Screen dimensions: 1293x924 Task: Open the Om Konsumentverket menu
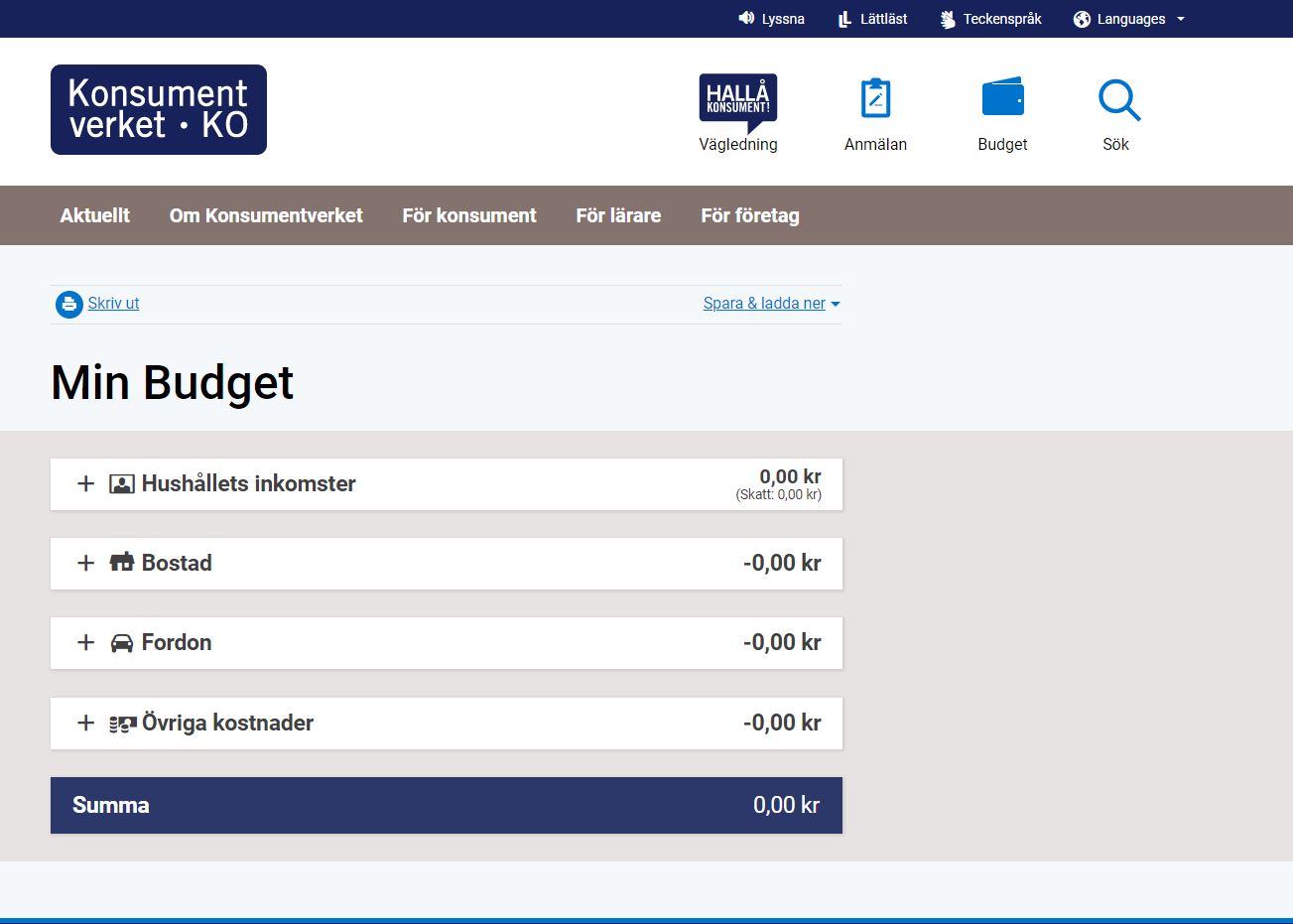(x=266, y=215)
